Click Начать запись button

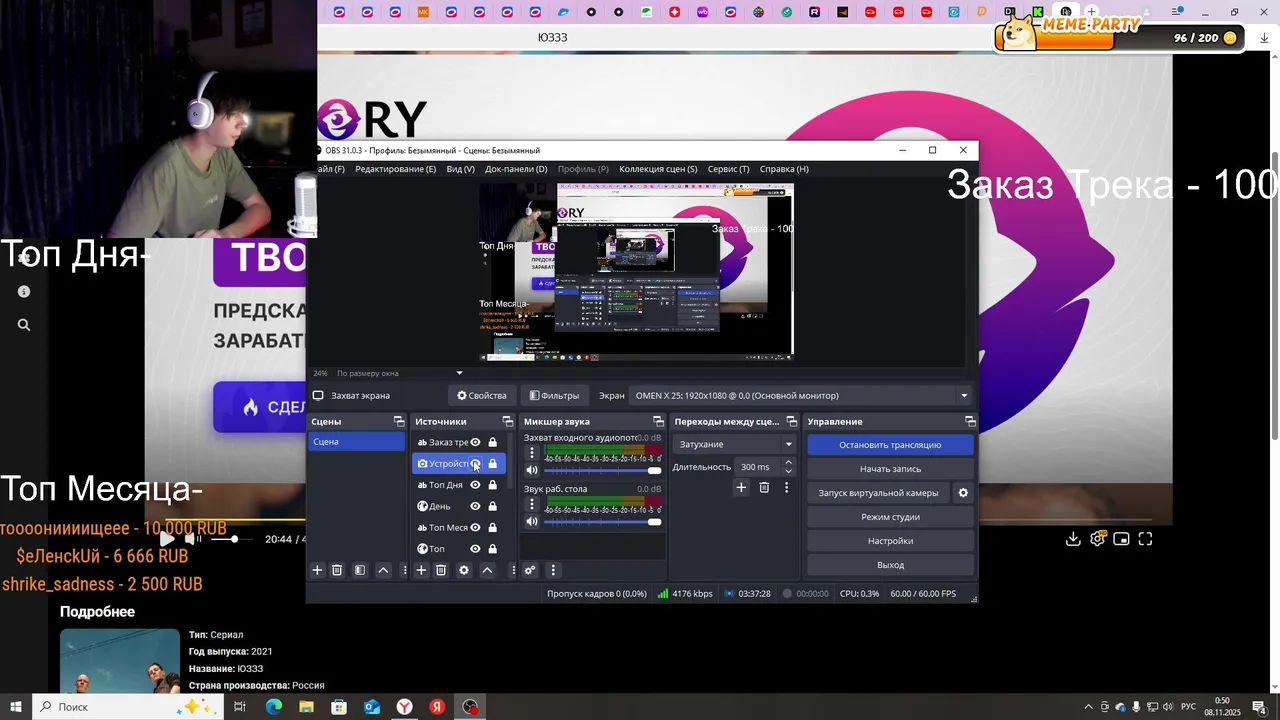890,469
